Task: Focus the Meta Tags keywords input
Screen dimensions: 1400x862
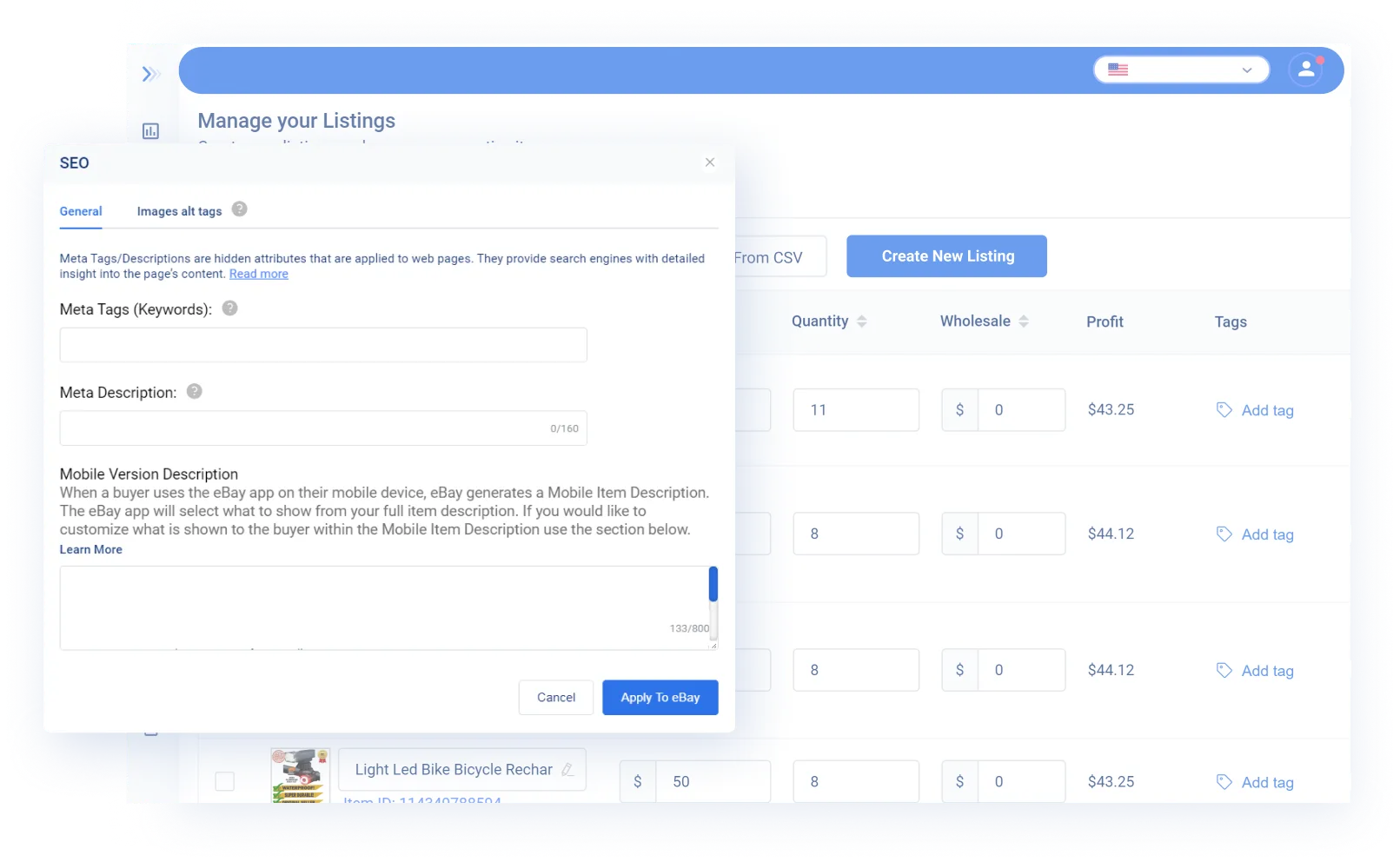Action: (x=323, y=345)
